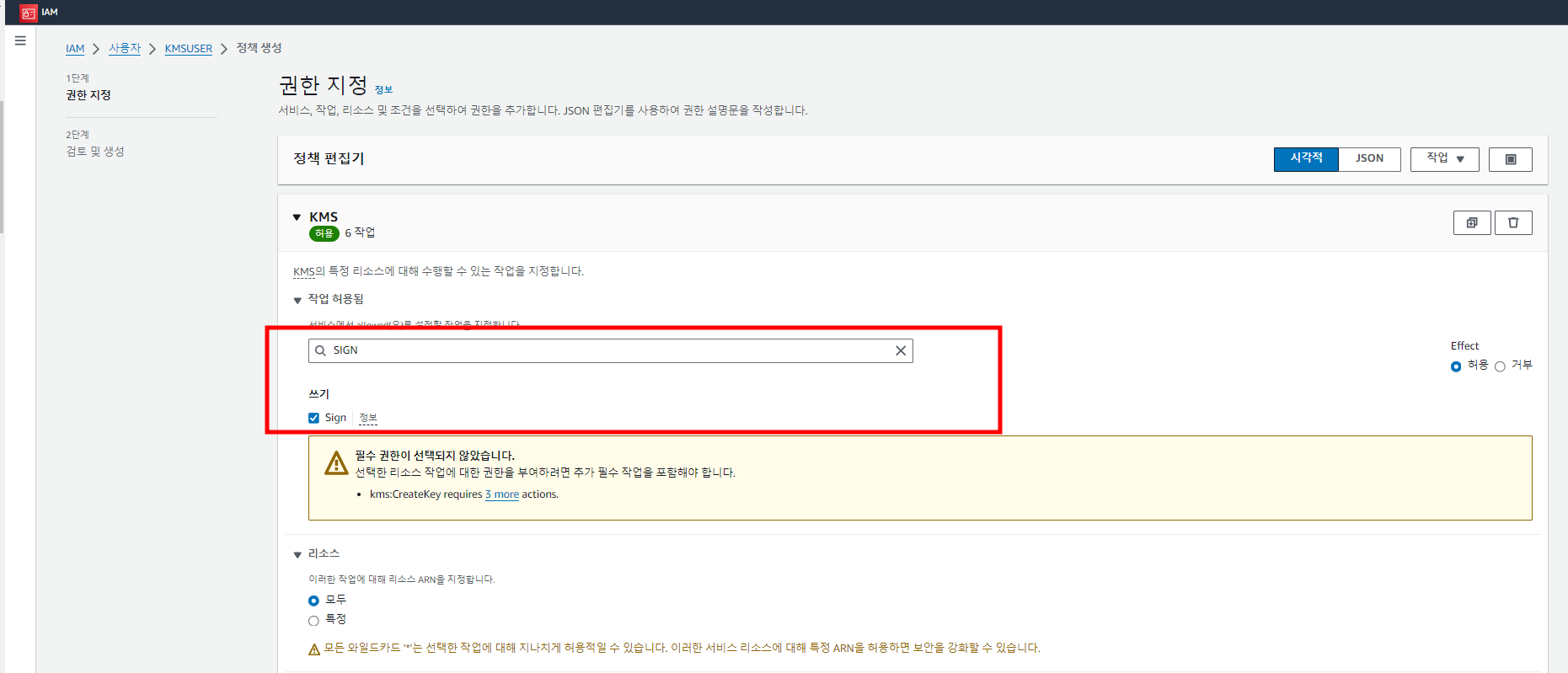This screenshot has width=1568, height=673.
Task: Switch to the JSON editor tab
Action: click(x=1369, y=159)
